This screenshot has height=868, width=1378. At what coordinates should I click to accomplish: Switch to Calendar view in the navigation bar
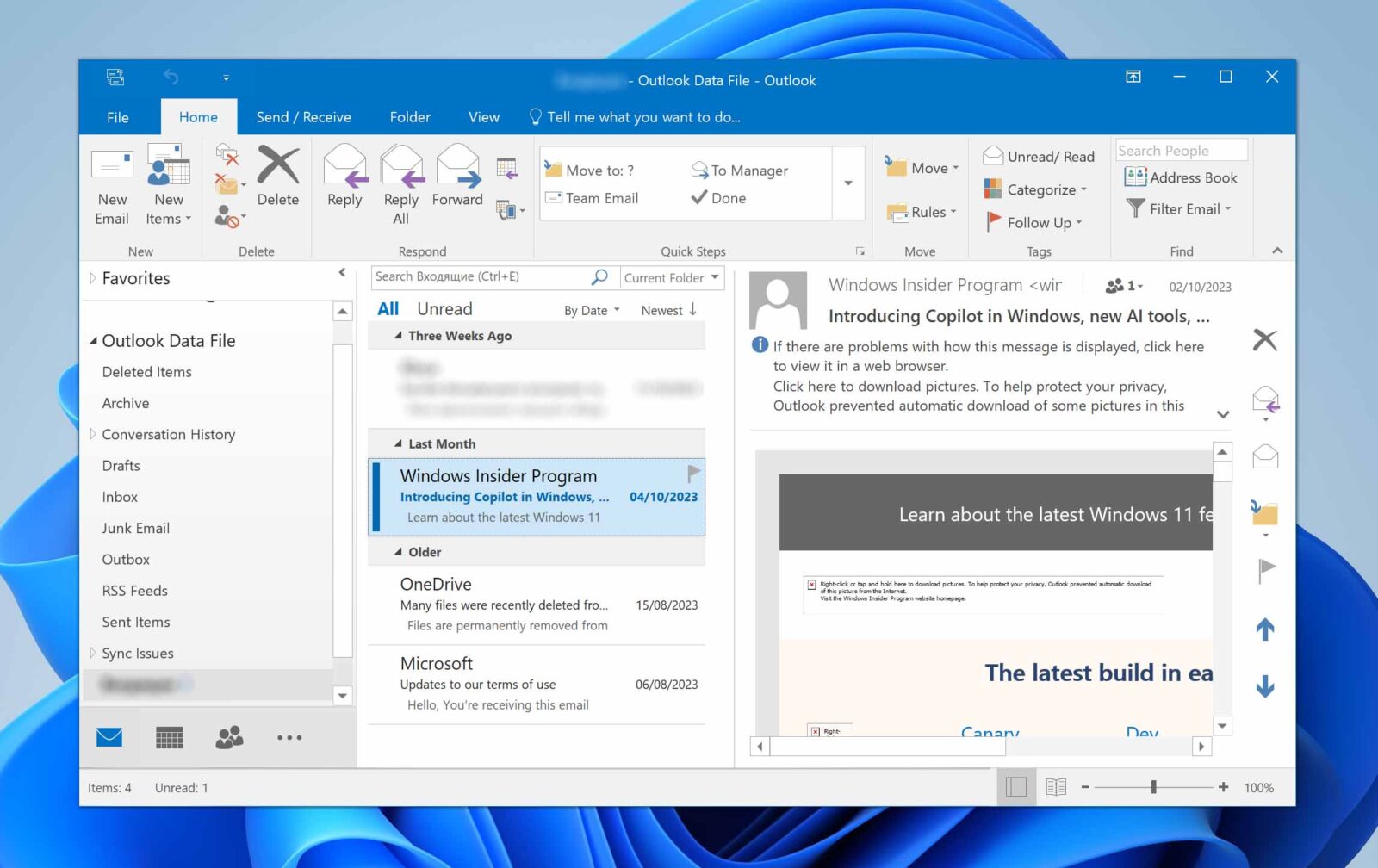pos(169,737)
